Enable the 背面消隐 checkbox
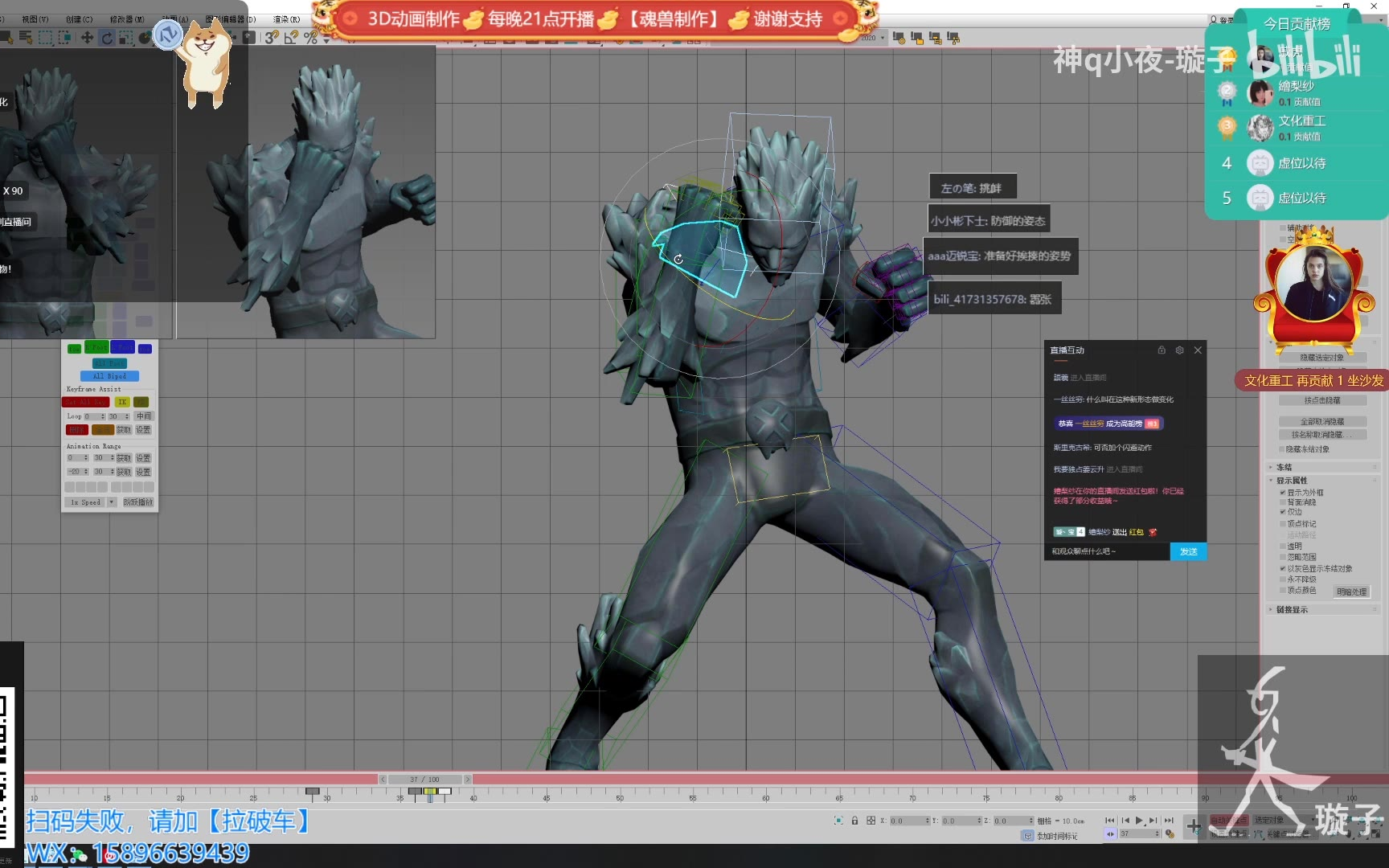 tap(1282, 502)
